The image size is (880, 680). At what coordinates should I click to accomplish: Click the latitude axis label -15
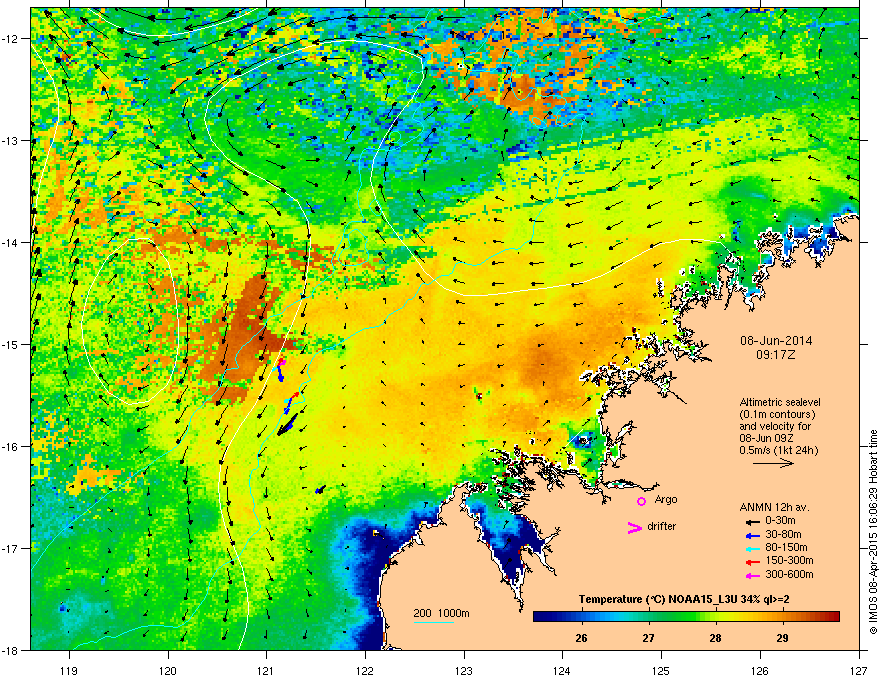click(10, 344)
